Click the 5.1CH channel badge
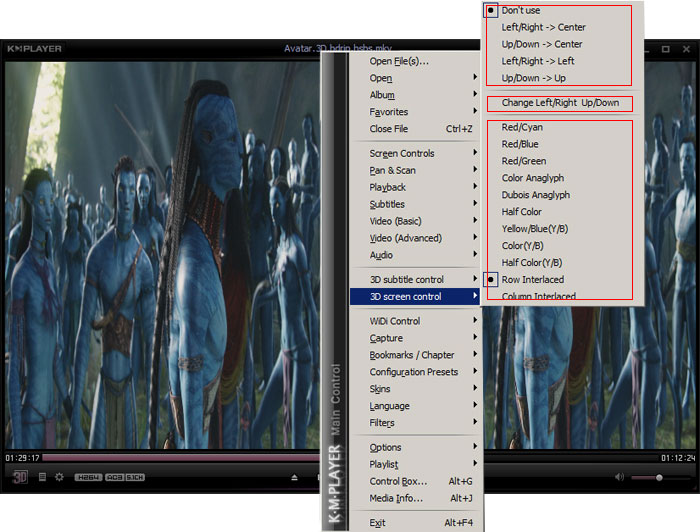 [x=135, y=478]
